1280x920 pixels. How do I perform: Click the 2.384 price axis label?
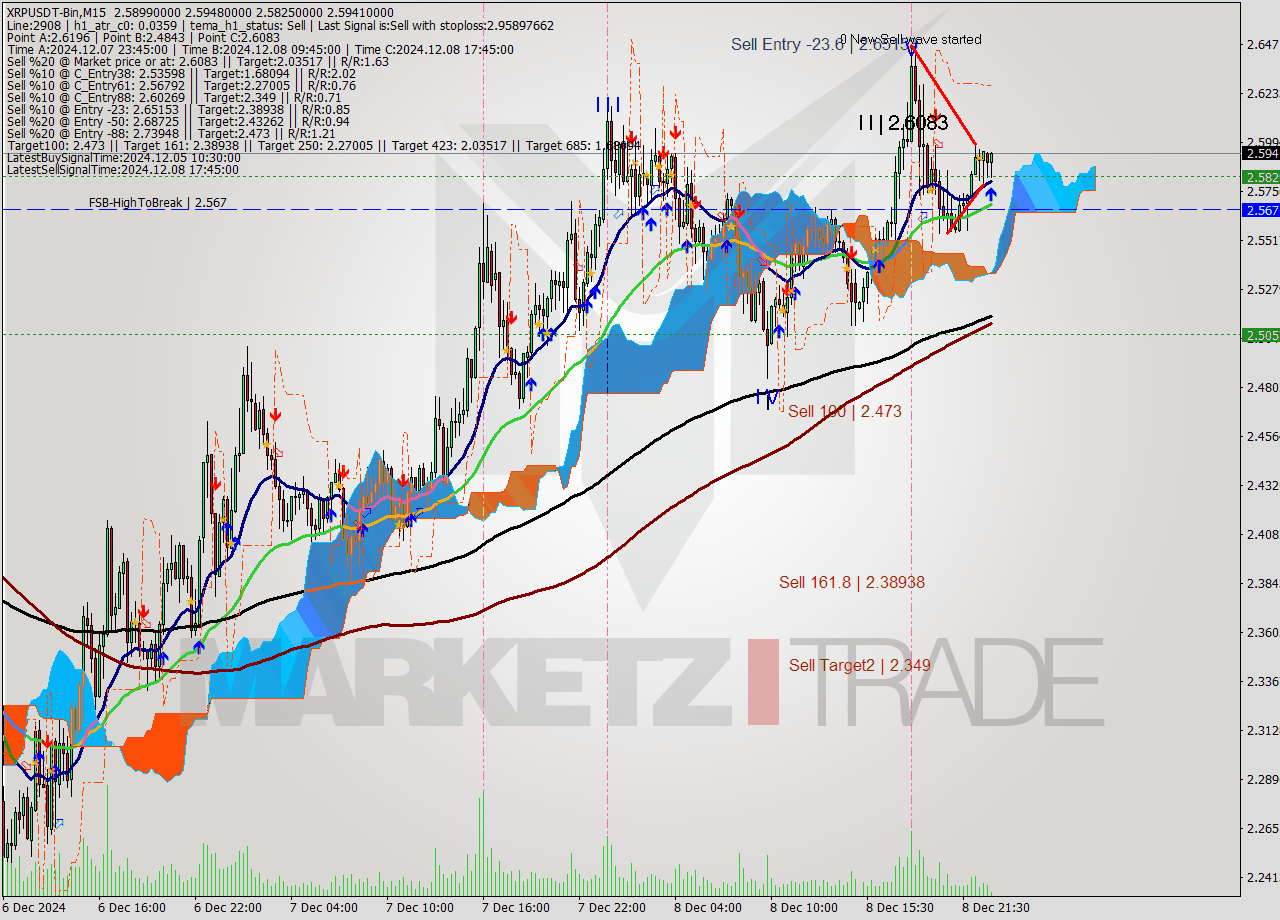click(1261, 583)
